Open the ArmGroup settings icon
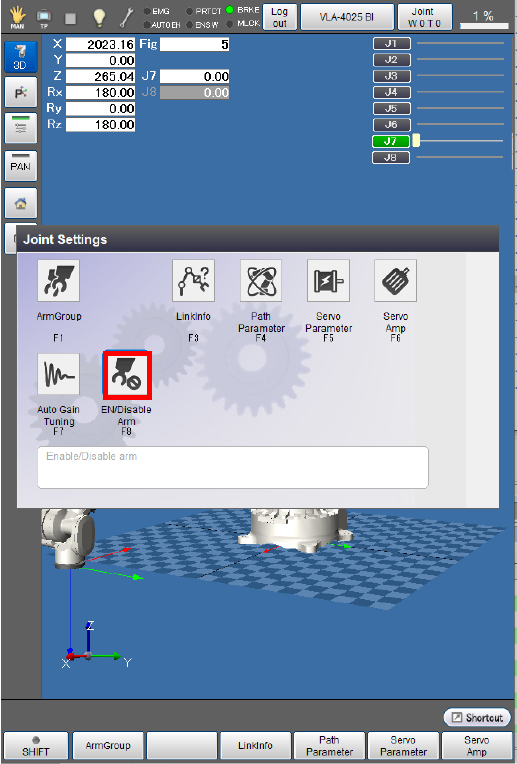Viewport: 517px width, 764px height. pos(58,281)
